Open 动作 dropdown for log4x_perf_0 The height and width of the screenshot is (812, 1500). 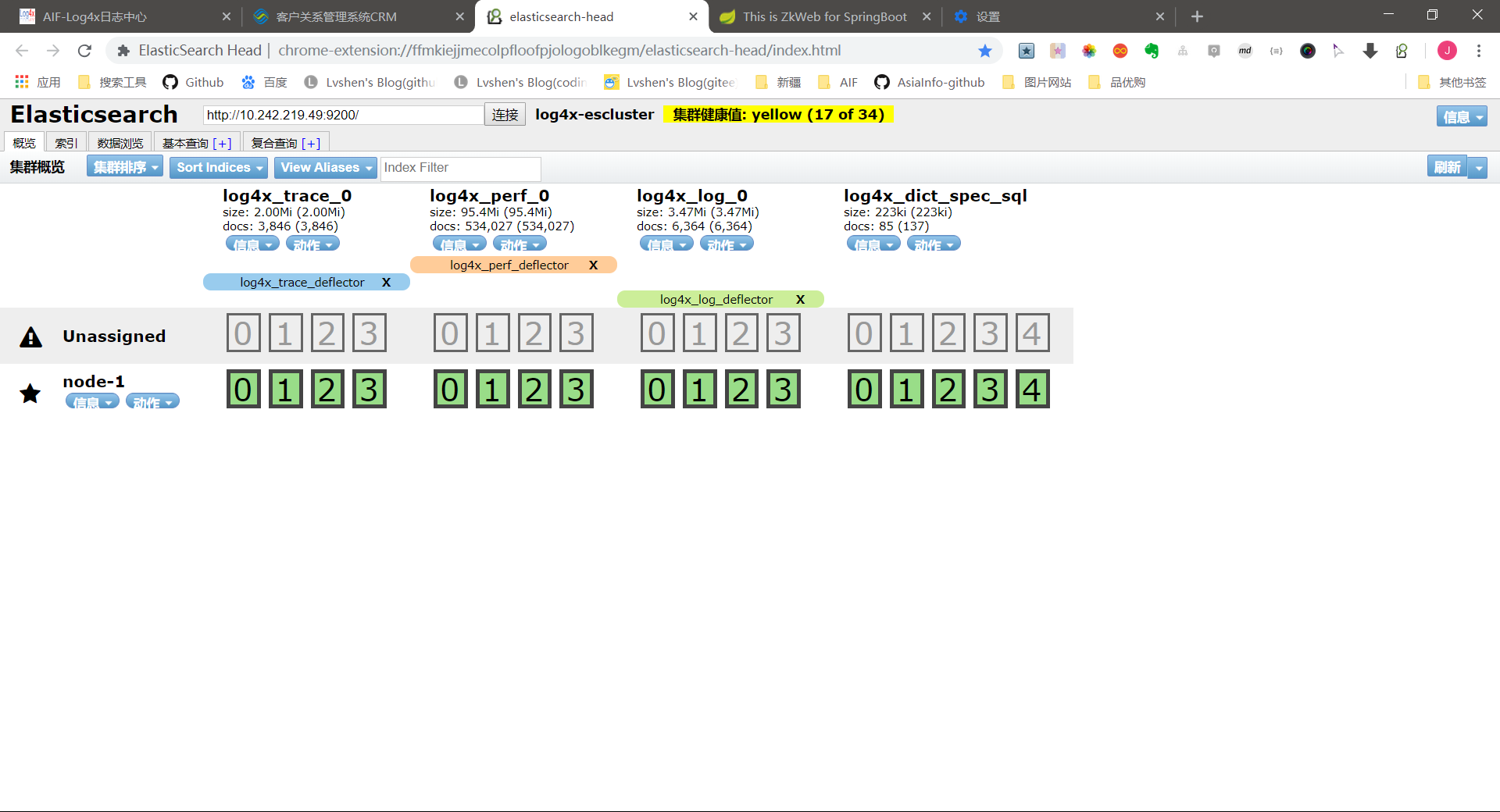tap(520, 244)
